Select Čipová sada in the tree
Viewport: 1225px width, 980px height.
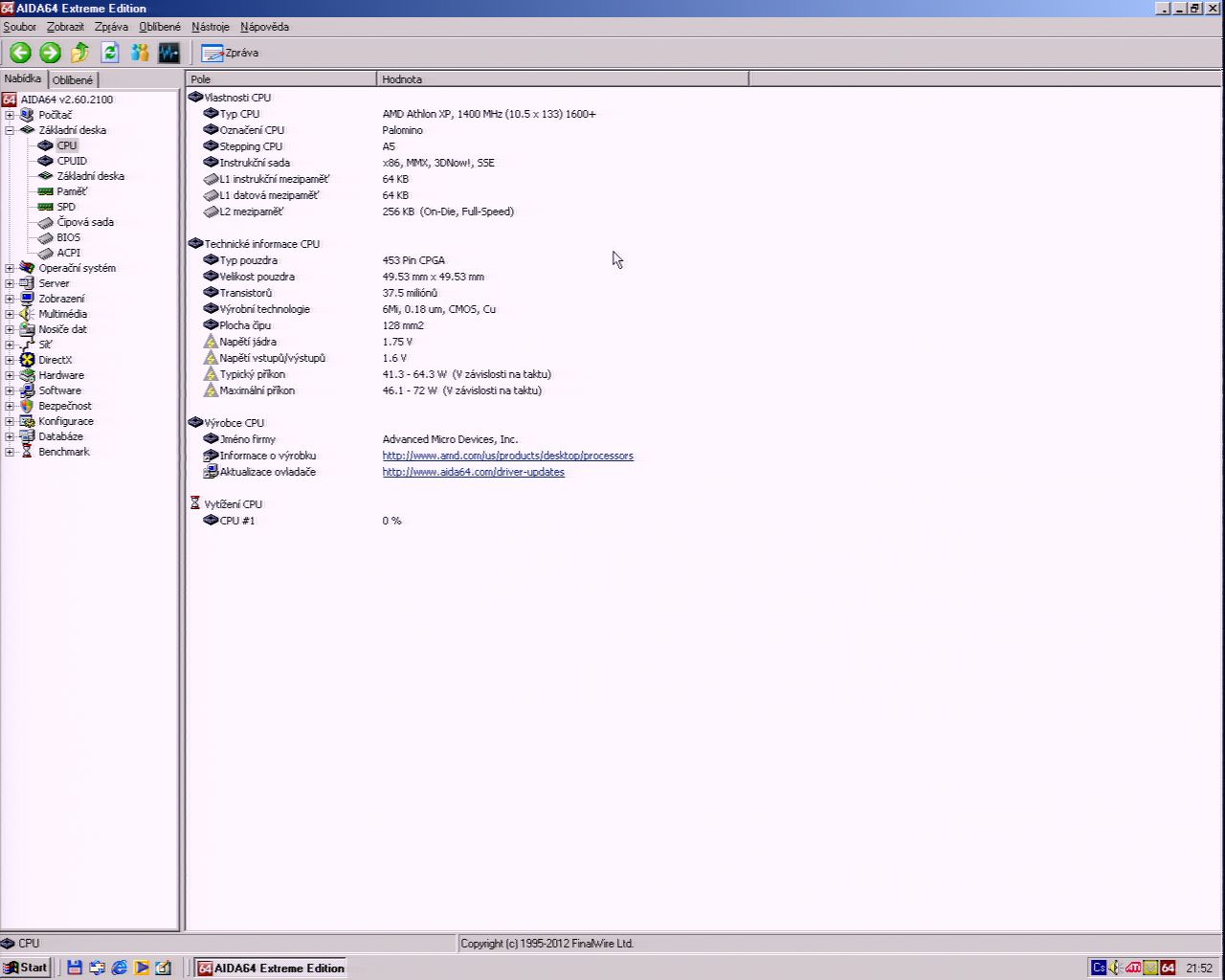click(85, 222)
